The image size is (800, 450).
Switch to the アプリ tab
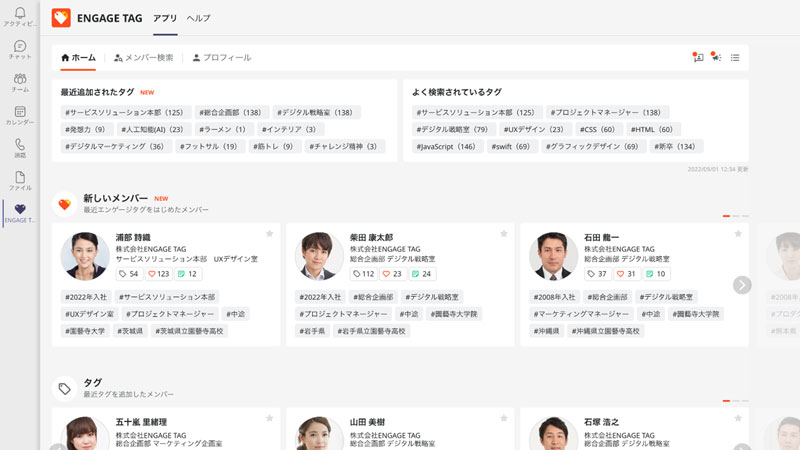165,18
